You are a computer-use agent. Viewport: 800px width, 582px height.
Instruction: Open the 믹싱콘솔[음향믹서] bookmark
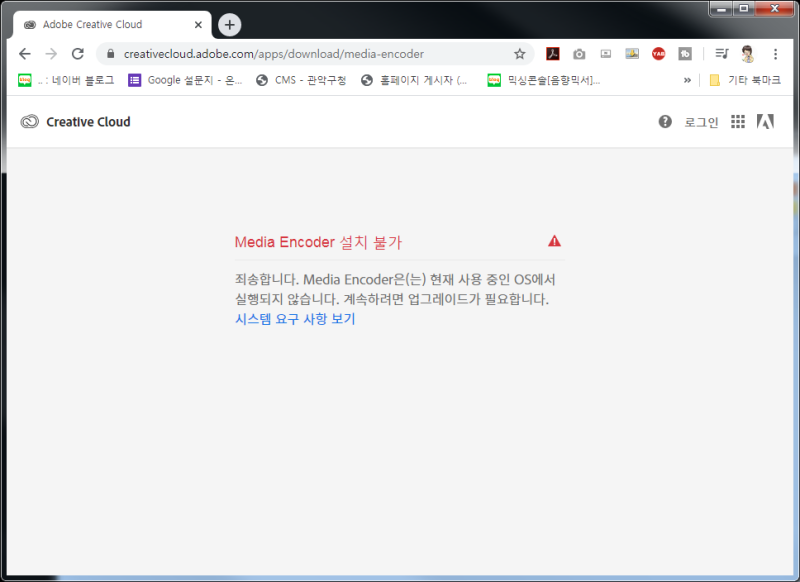tap(544, 80)
